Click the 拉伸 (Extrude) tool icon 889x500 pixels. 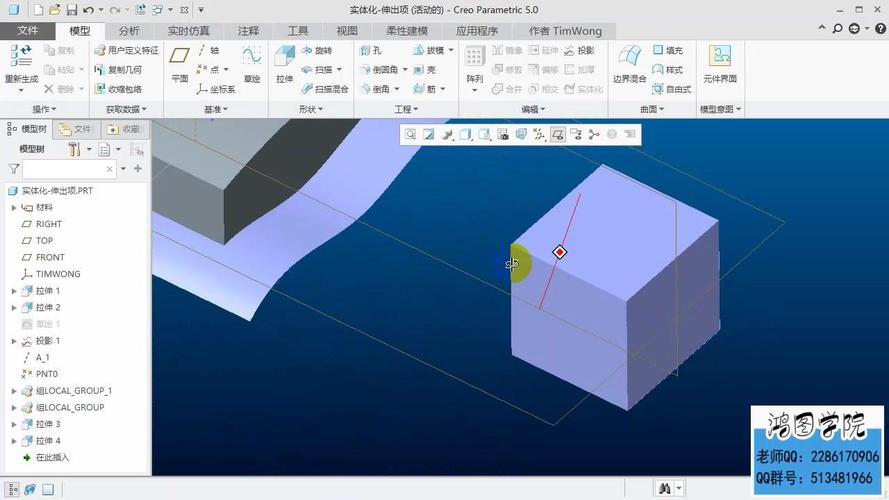[284, 62]
